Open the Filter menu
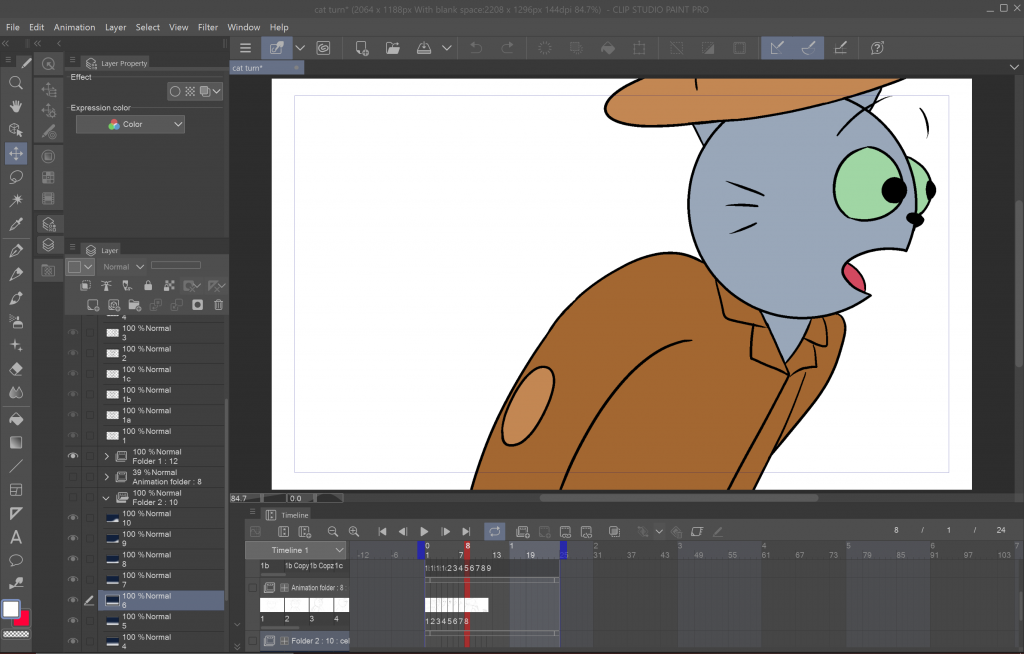Screen dimensions: 1024x654 (208, 27)
